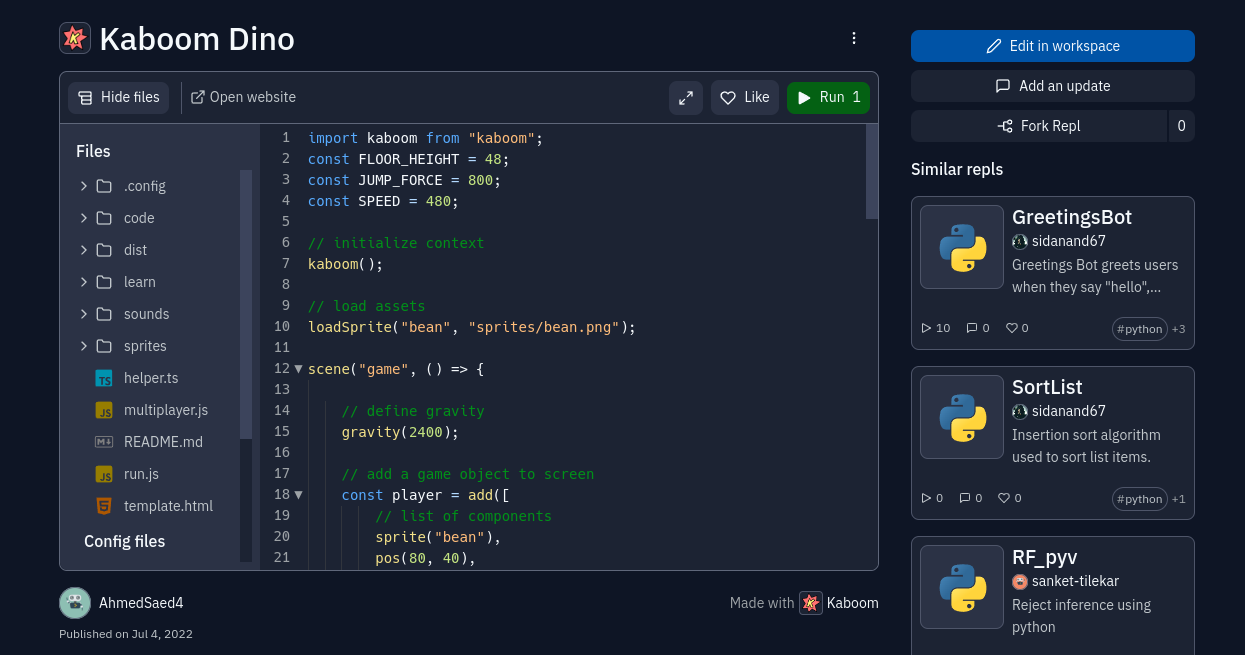
Task: Click SortList likes heart icon
Action: pyautogui.click(x=1004, y=498)
